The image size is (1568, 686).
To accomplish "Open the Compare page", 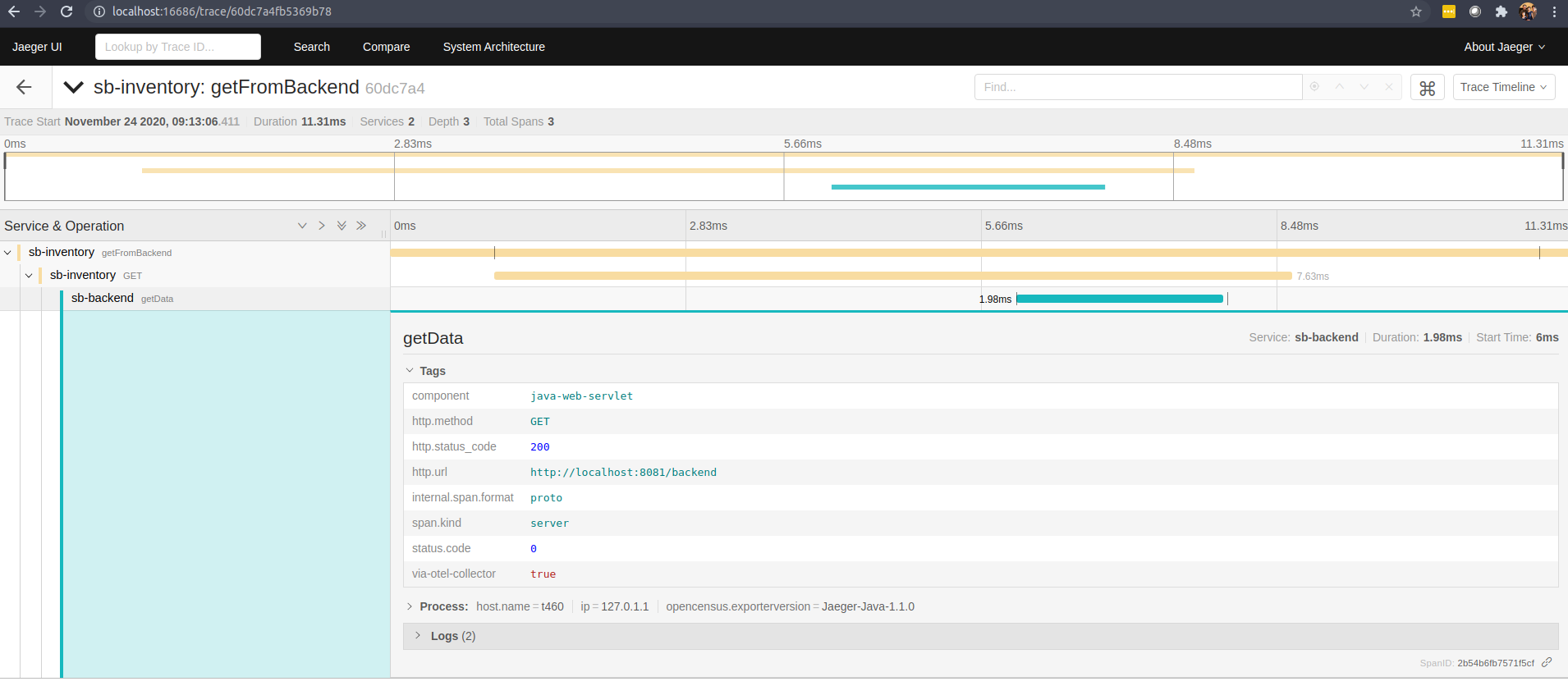I will click(386, 47).
